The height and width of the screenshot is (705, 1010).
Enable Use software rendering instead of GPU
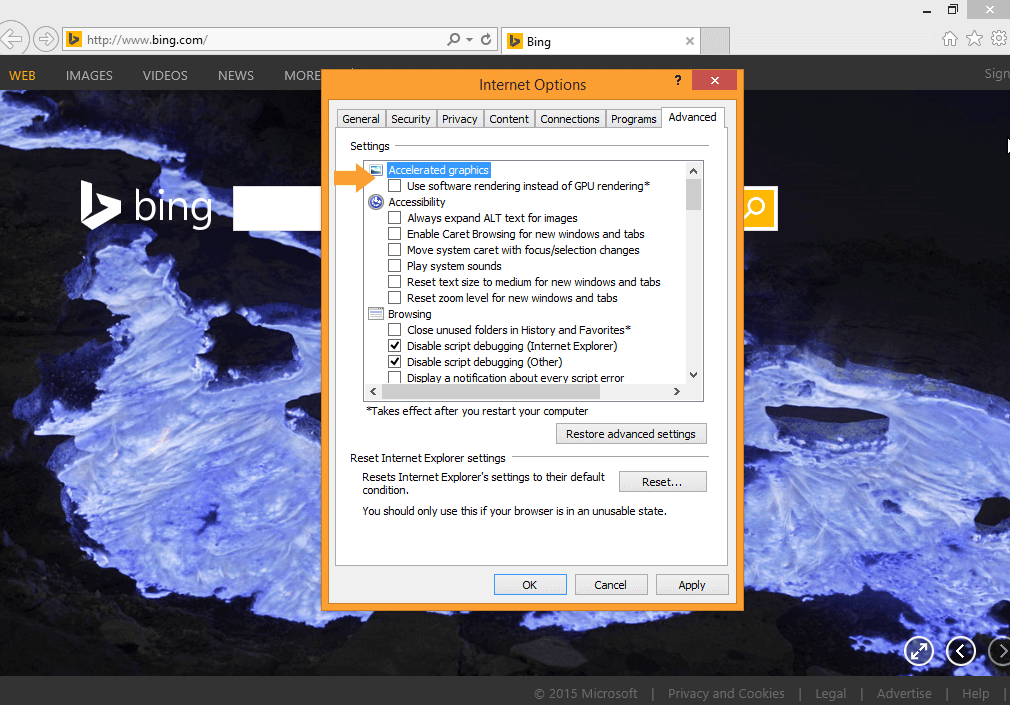(395, 186)
